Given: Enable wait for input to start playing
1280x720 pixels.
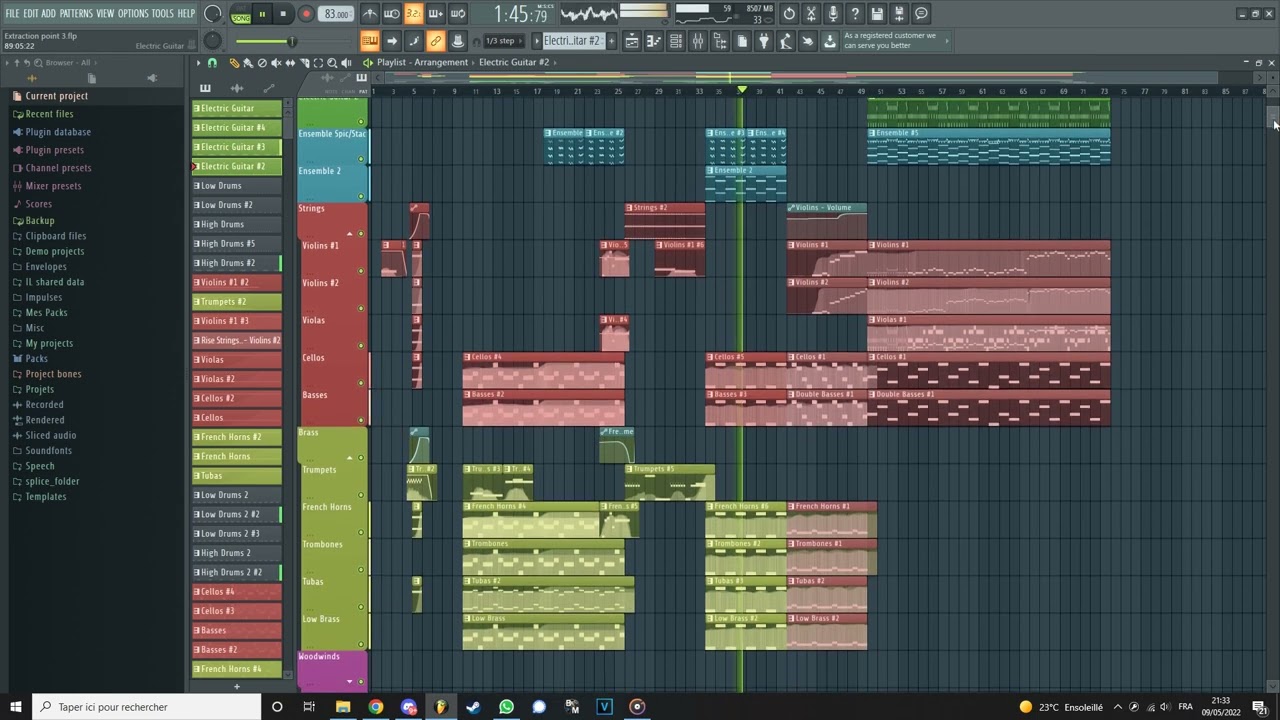Looking at the screenshot, I should pyautogui.click(x=392, y=14).
